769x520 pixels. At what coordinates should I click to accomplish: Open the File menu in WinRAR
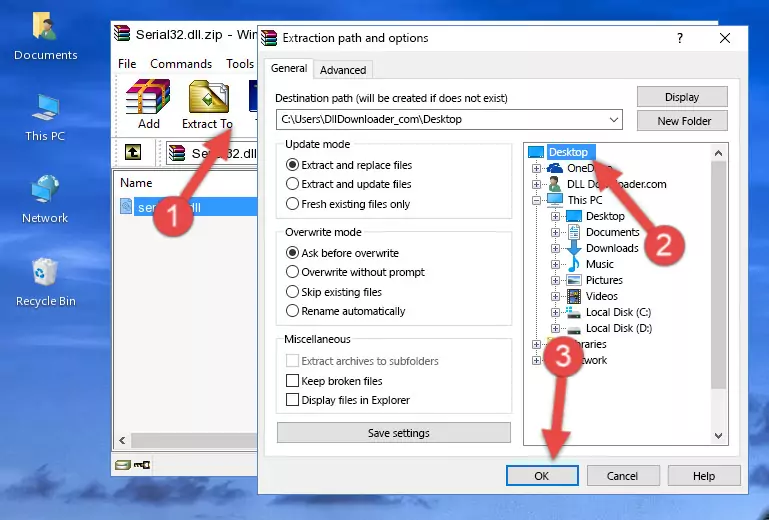coord(127,64)
